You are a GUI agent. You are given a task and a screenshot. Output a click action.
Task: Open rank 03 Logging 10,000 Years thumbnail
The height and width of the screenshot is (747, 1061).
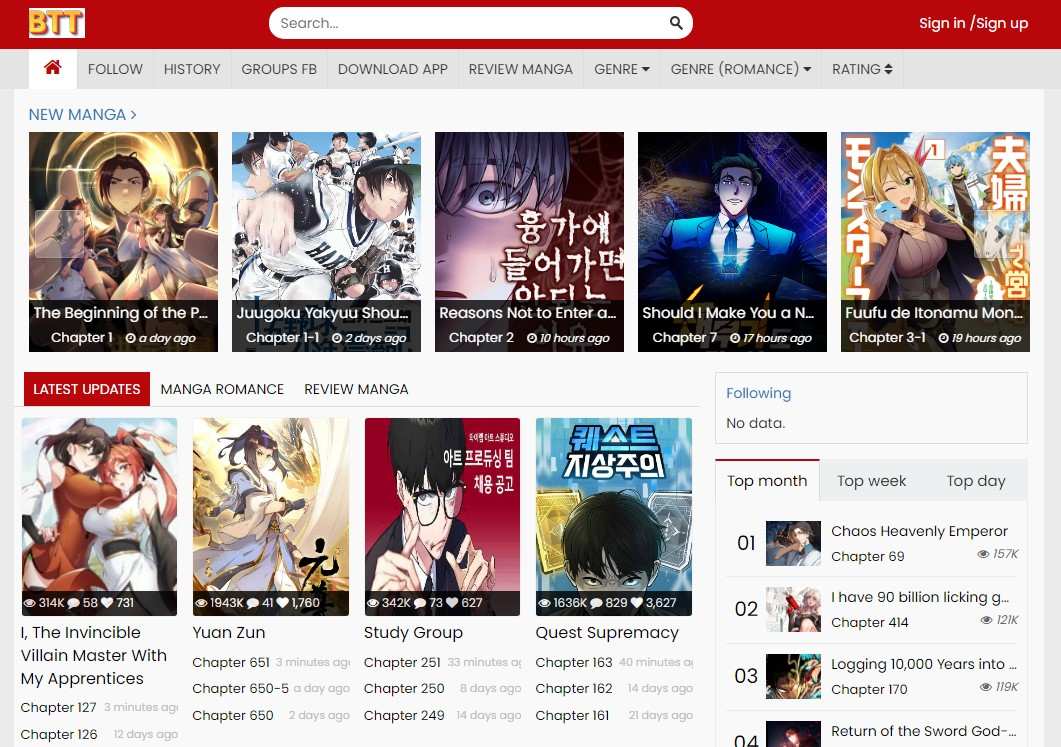[793, 676]
